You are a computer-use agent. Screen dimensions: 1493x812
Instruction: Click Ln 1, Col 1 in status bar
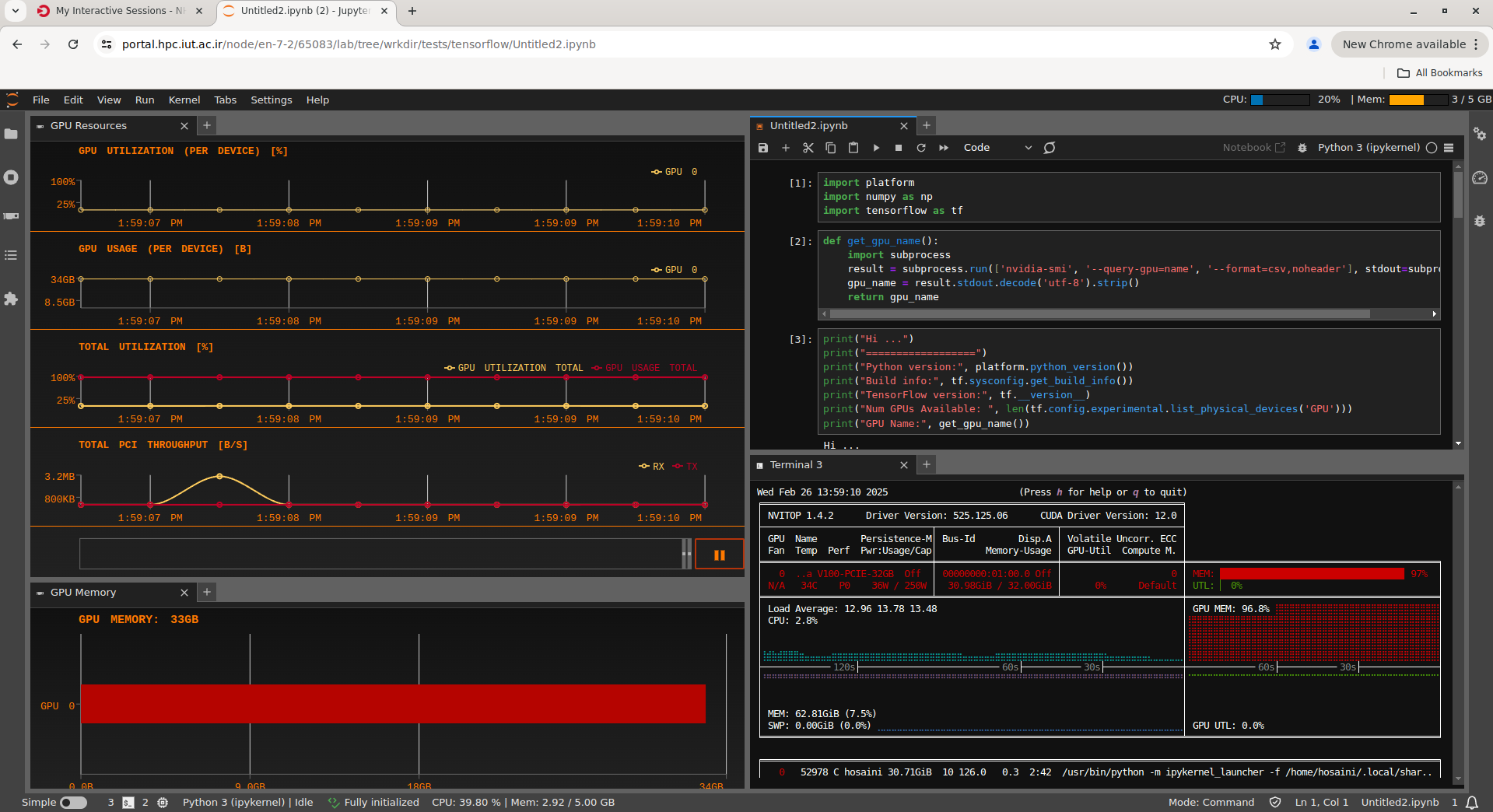coord(1321,802)
